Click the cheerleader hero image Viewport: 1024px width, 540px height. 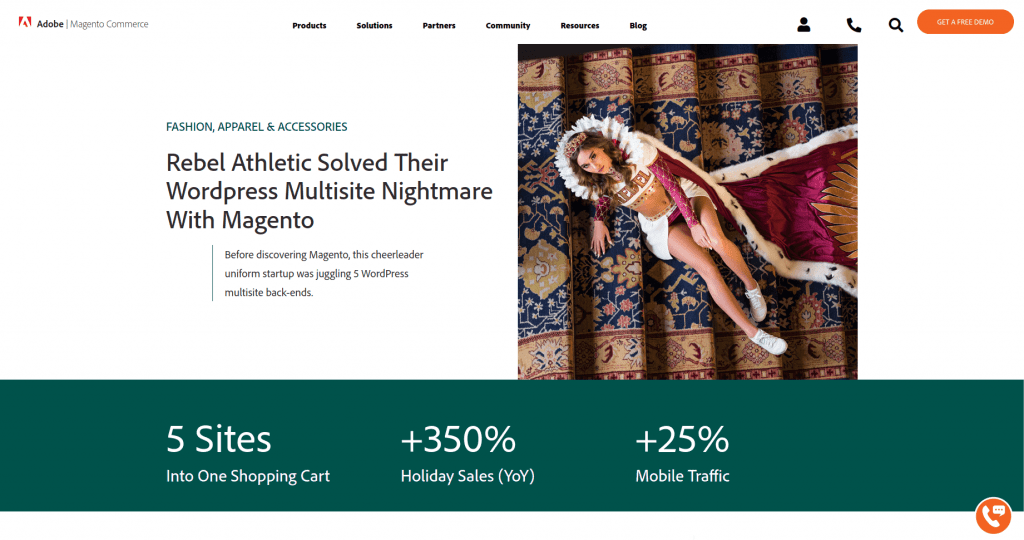[x=688, y=212]
